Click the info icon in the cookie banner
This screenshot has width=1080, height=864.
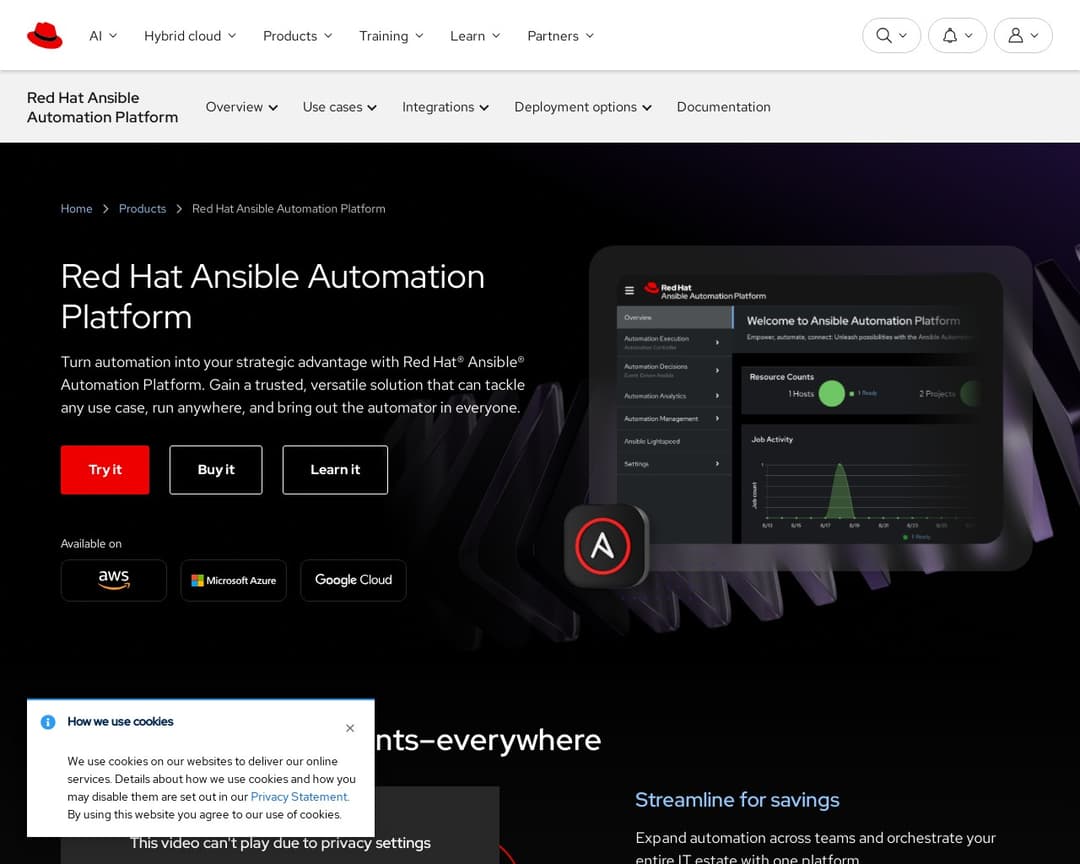point(47,722)
